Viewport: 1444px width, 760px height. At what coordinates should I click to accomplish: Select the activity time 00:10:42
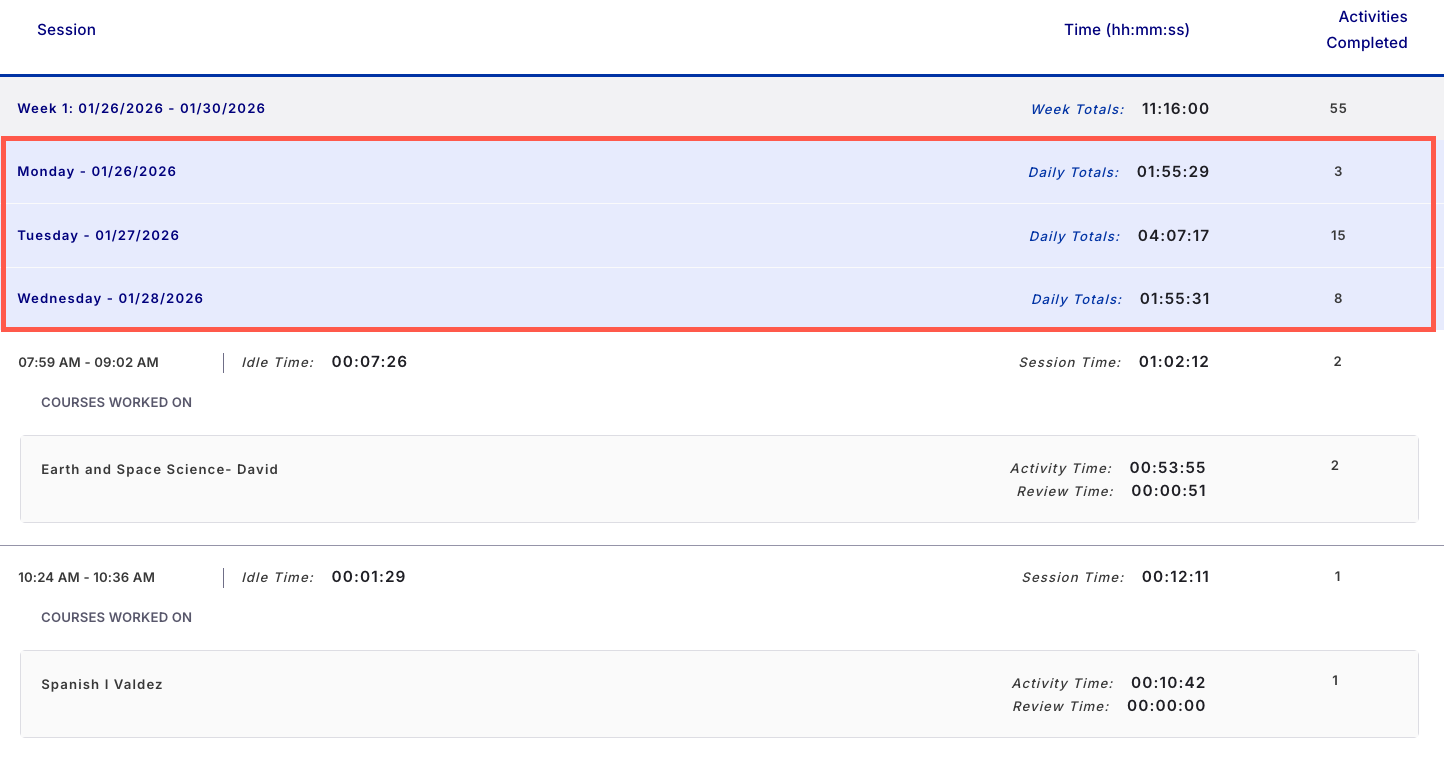click(x=1168, y=683)
